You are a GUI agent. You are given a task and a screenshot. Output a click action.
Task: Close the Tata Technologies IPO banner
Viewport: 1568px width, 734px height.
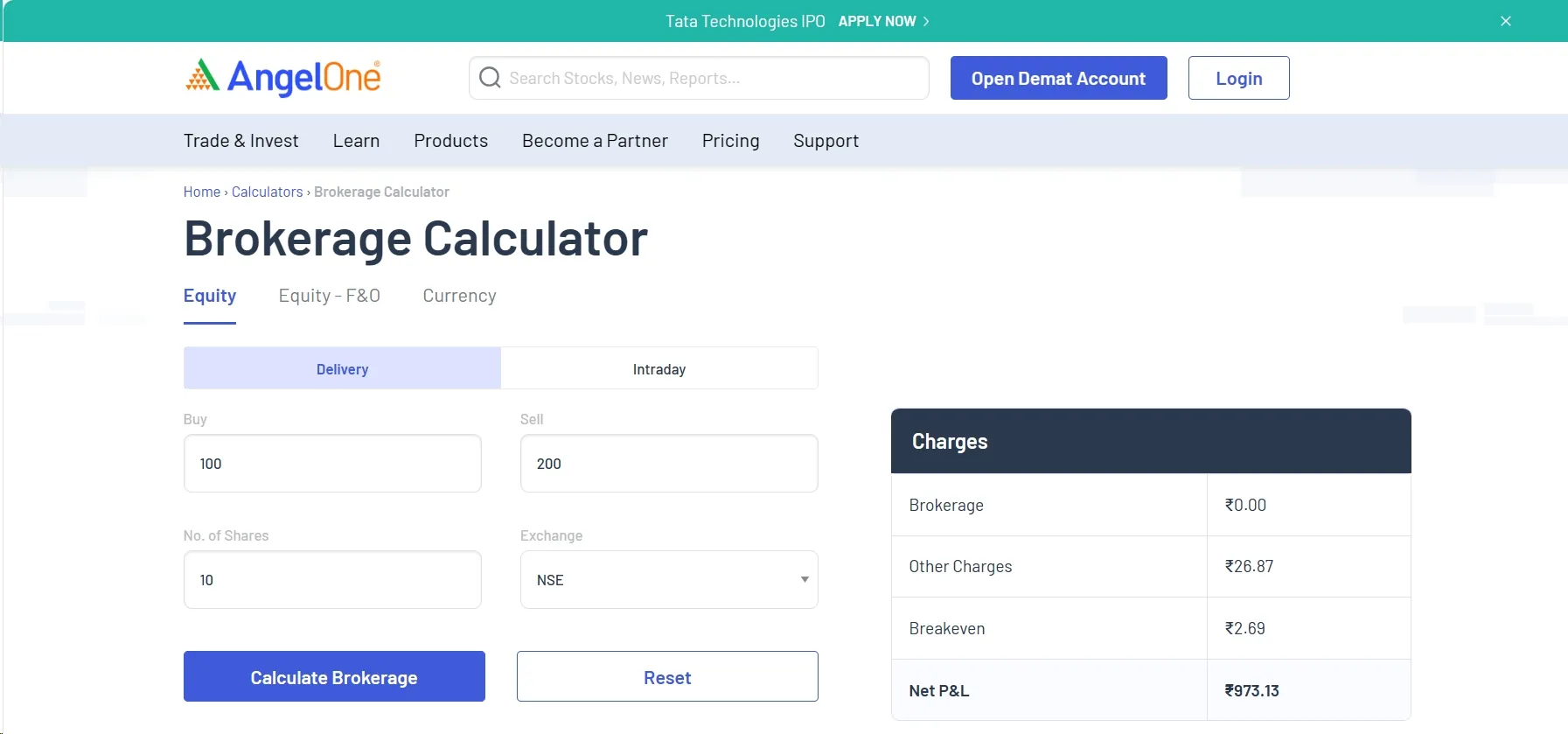(x=1506, y=21)
